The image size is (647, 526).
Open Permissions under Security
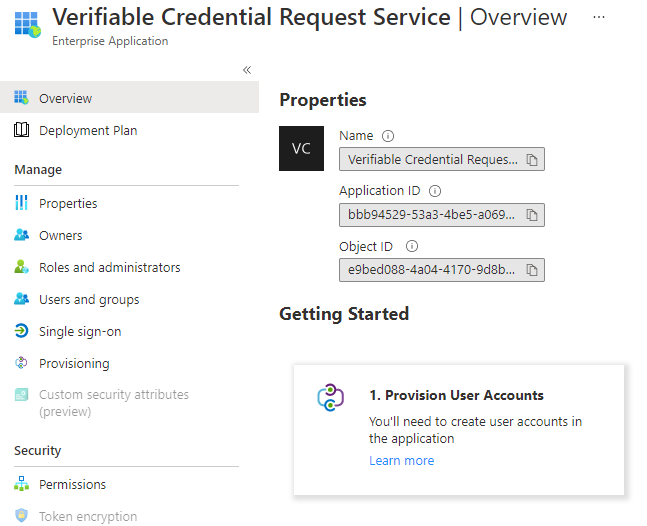tap(72, 484)
